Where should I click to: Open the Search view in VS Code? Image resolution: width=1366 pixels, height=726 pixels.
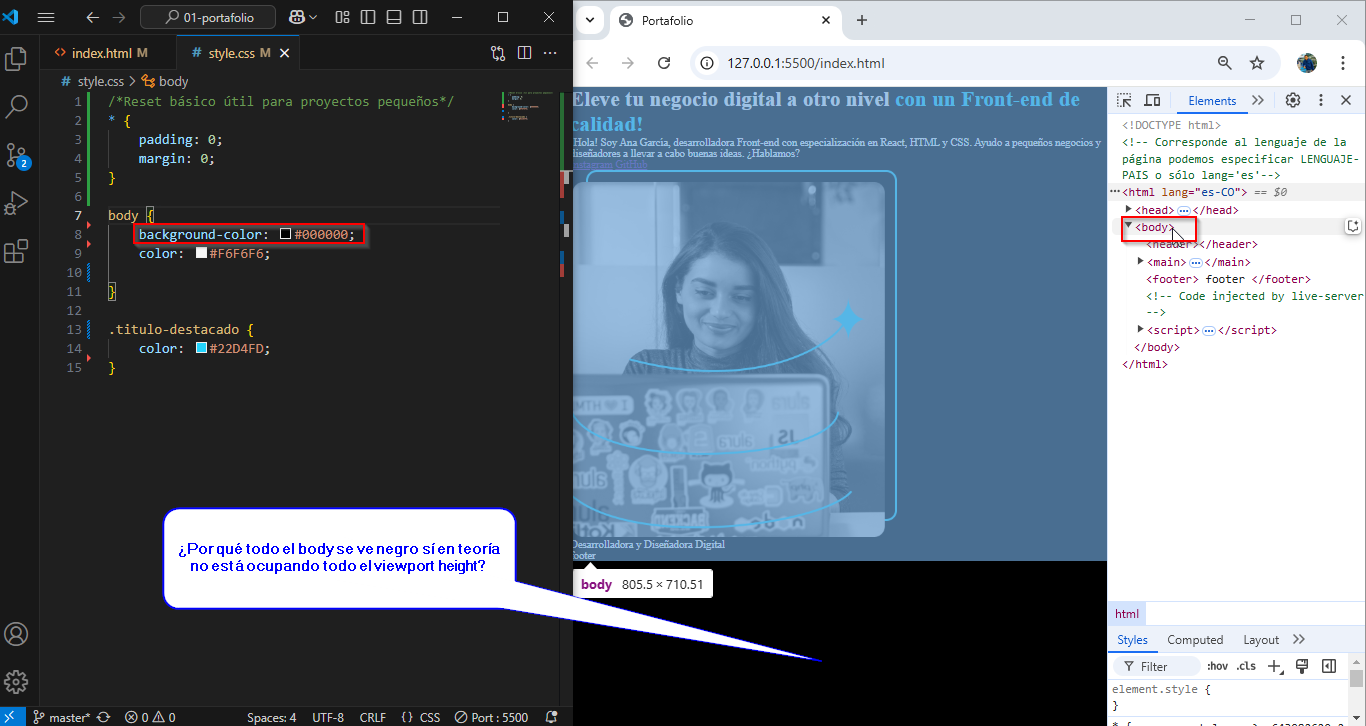click(x=16, y=107)
